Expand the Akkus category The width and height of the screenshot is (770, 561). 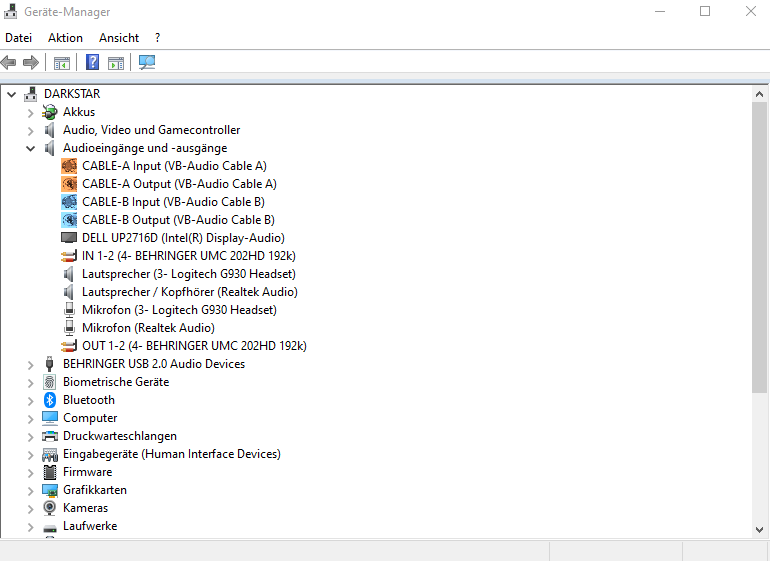coord(30,113)
